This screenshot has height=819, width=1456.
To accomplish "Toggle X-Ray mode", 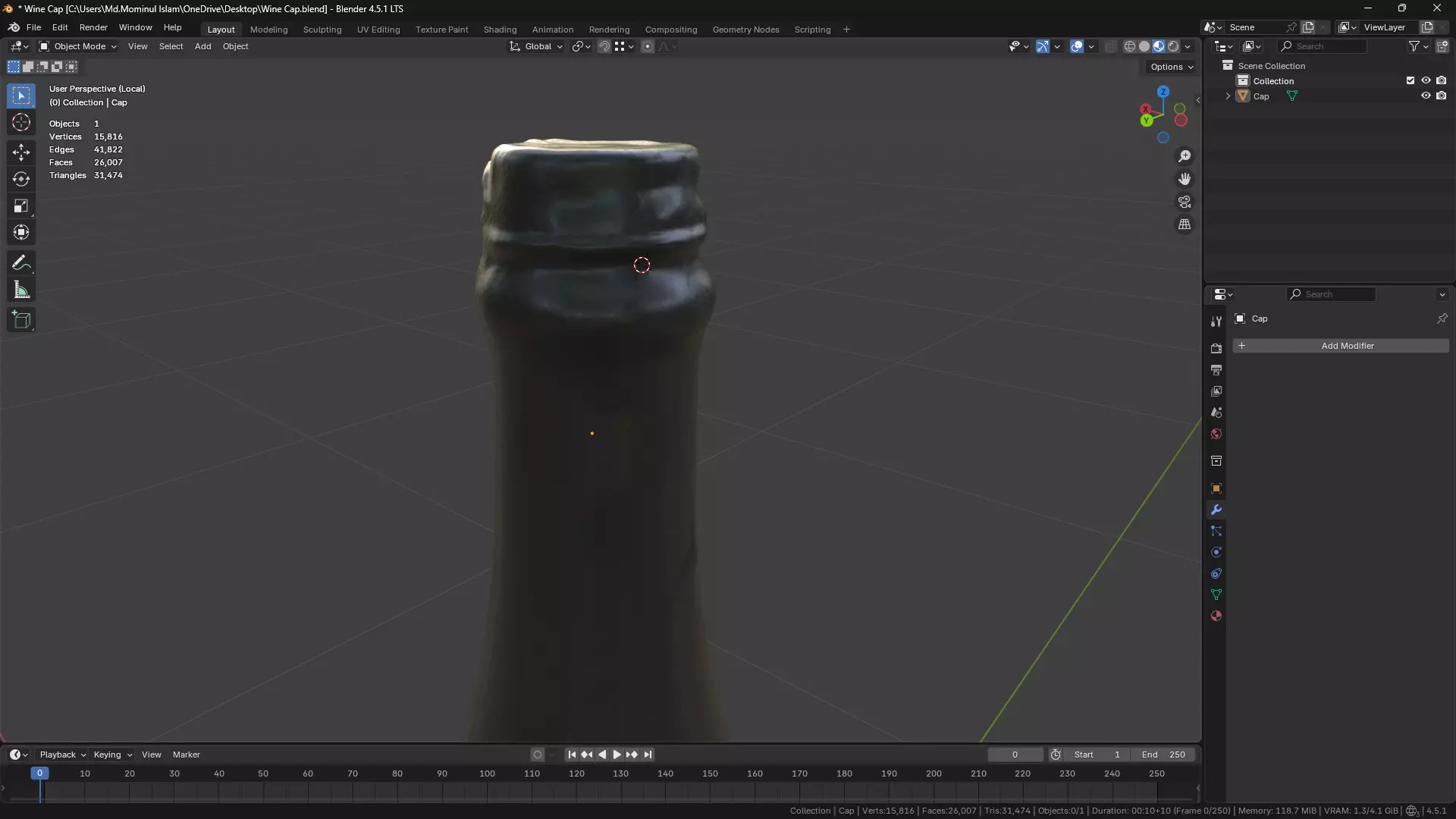I will tap(1110, 46).
